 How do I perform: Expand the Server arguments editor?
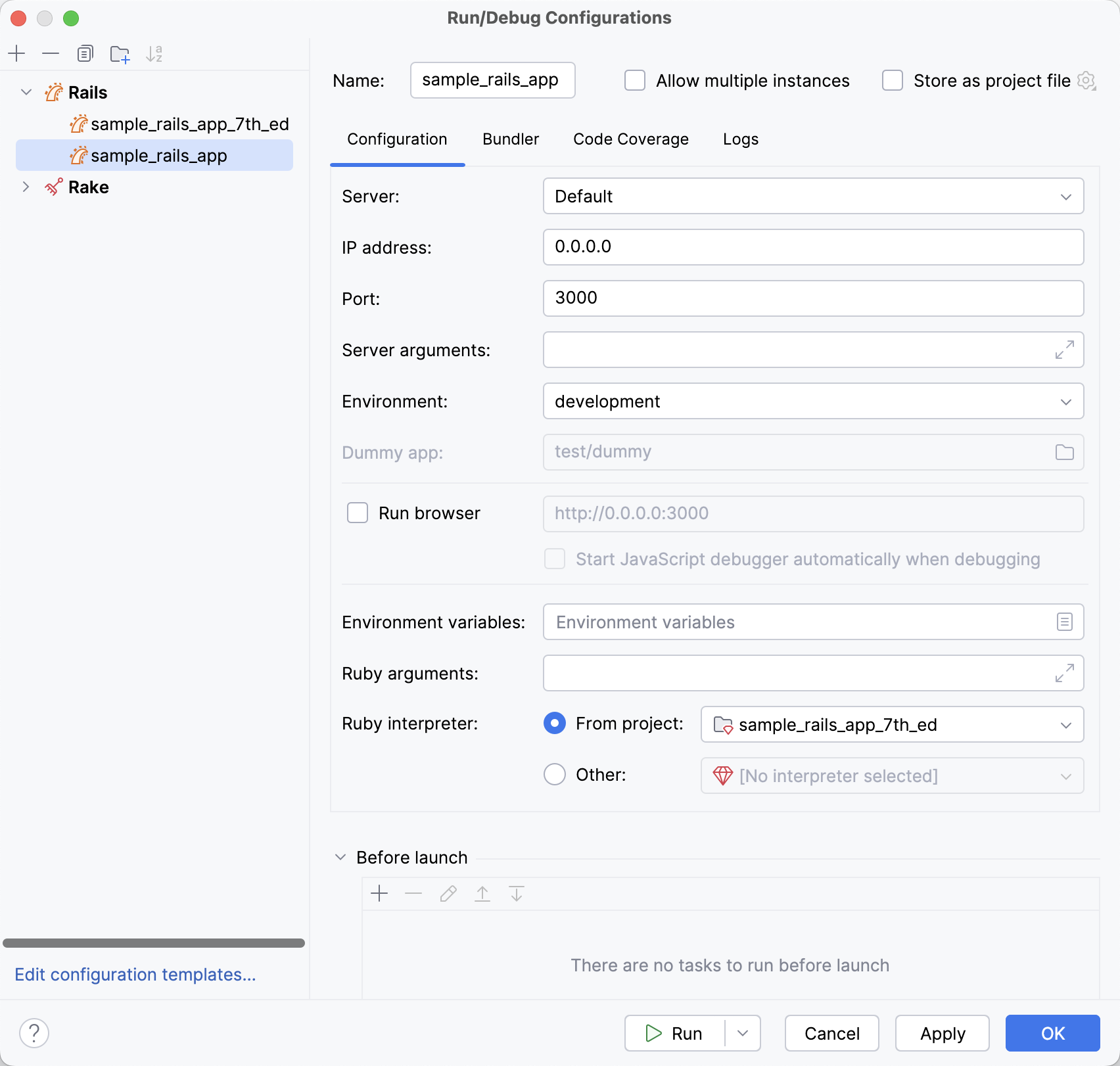[1063, 350]
